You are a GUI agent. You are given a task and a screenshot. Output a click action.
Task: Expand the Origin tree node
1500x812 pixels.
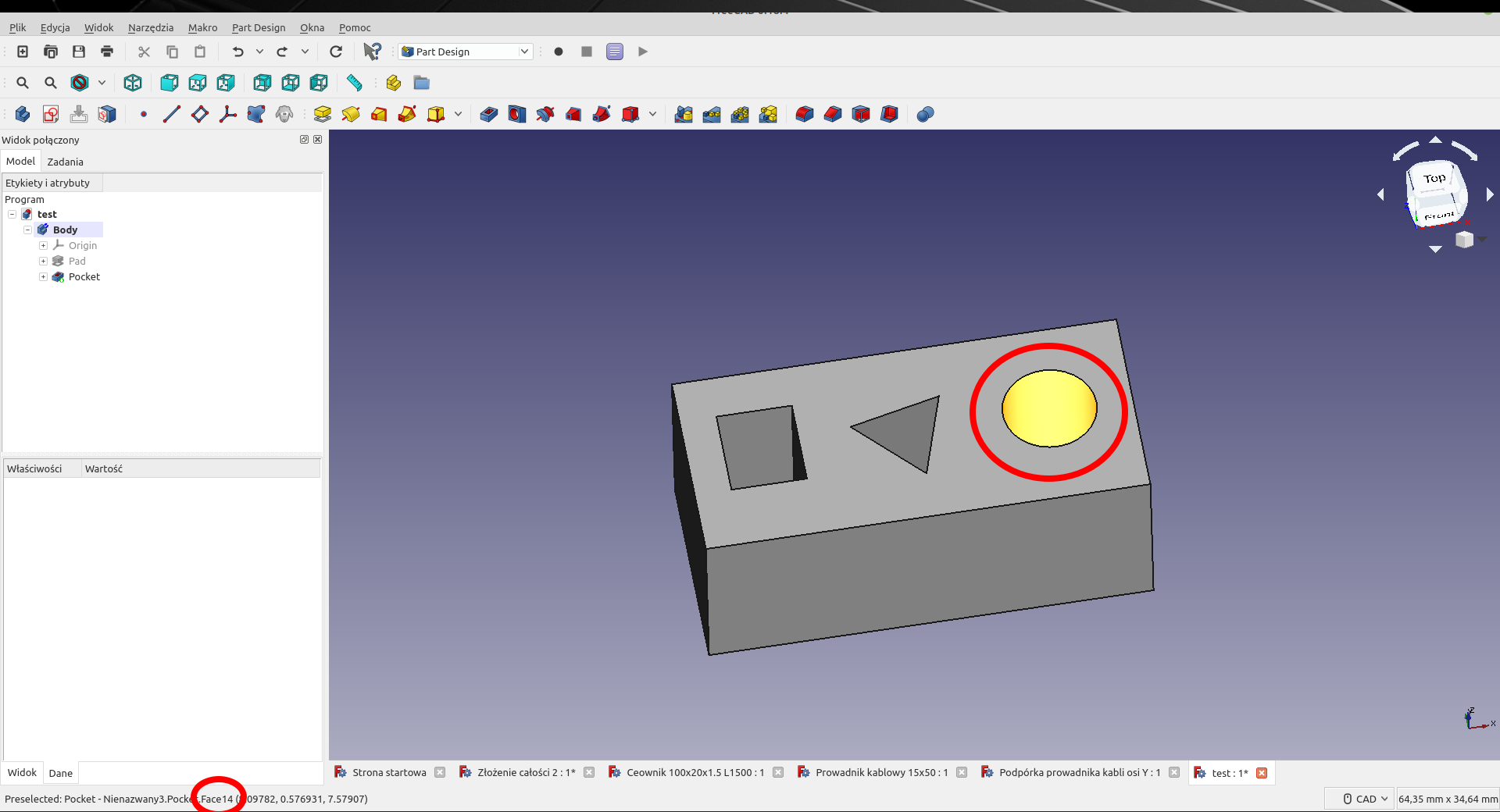click(43, 245)
